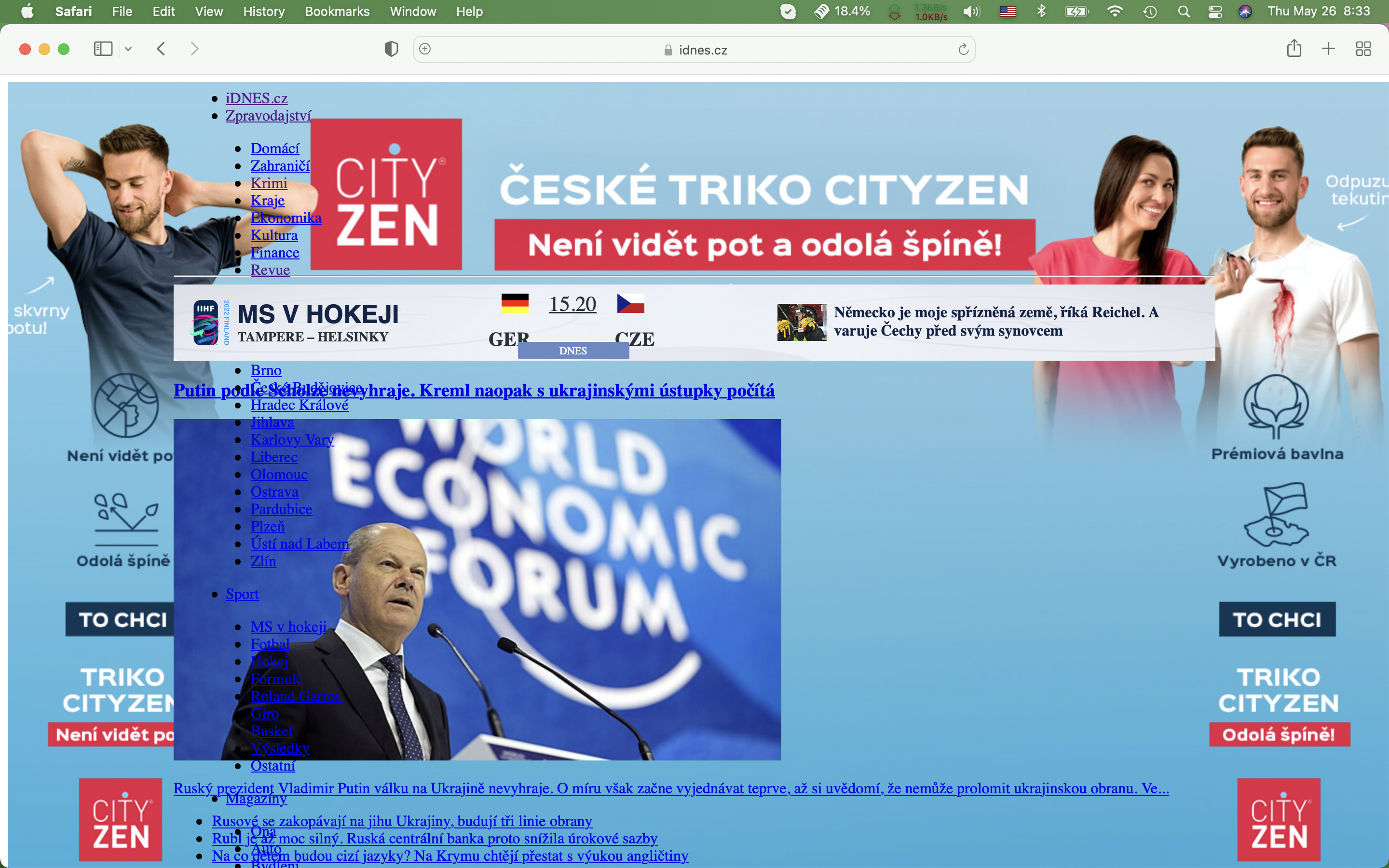Open the Kultura link
1389x868 pixels.
pos(274,235)
